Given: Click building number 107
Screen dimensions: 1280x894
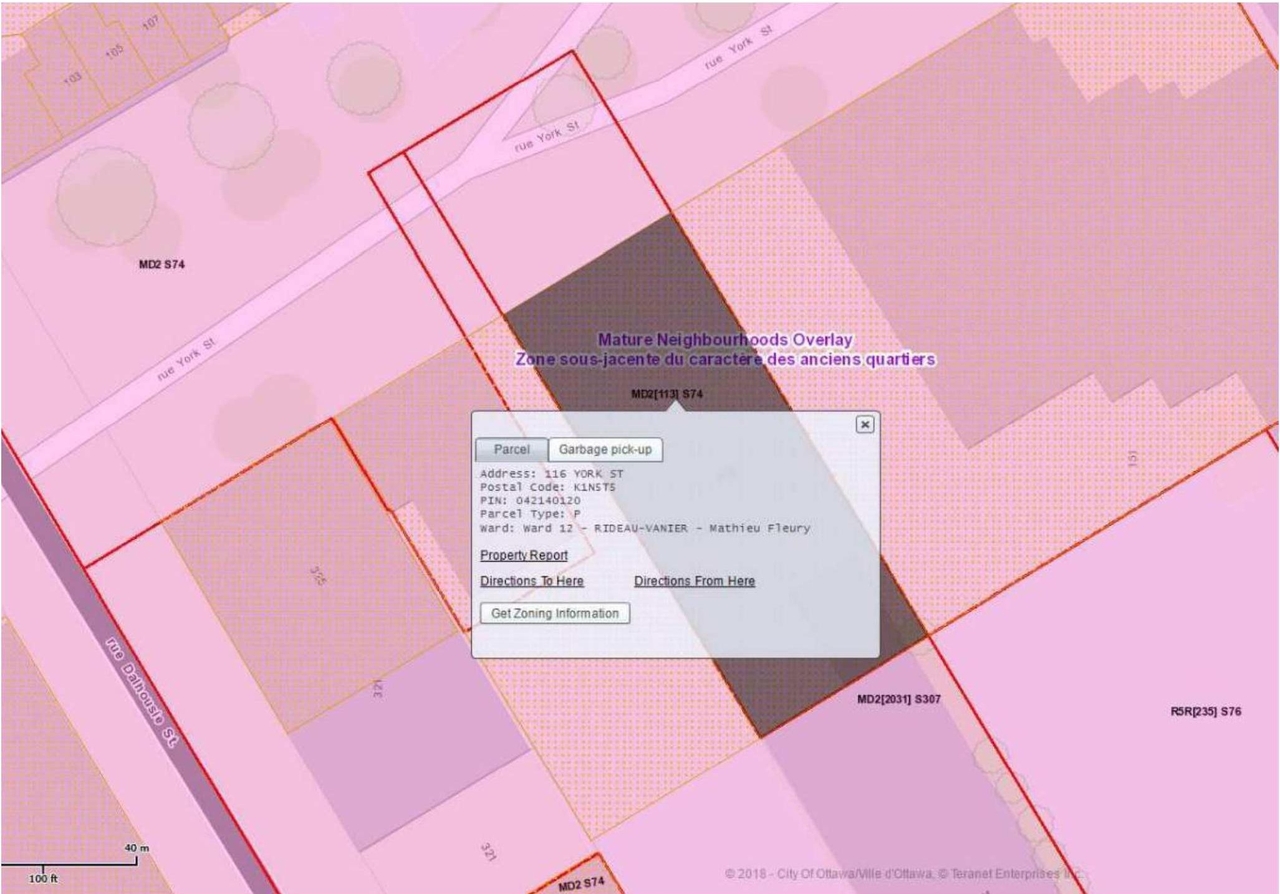Looking at the screenshot, I should [x=150, y=27].
